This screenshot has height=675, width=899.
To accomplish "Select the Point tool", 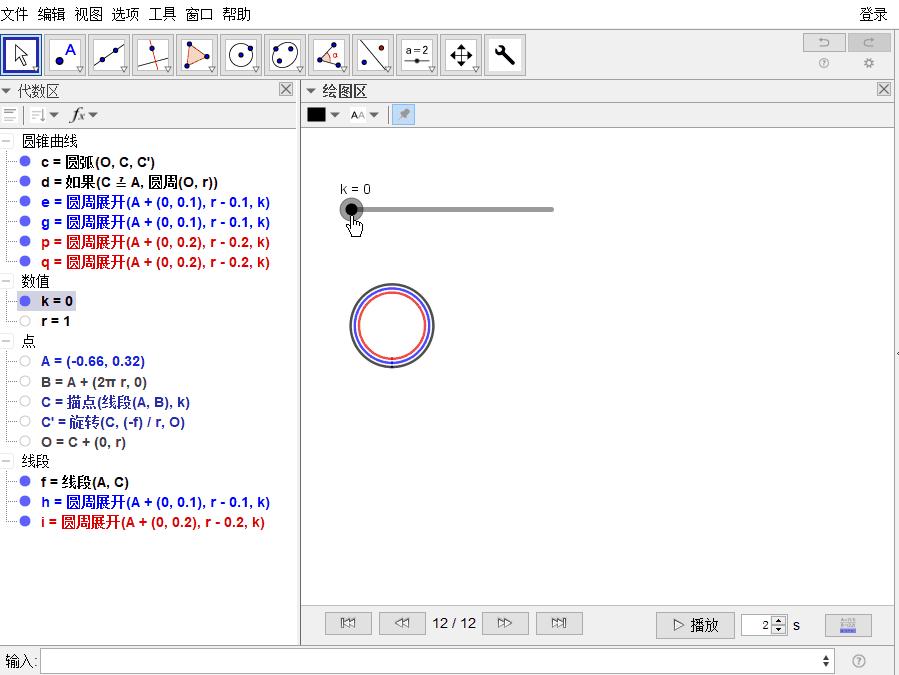I will point(65,55).
